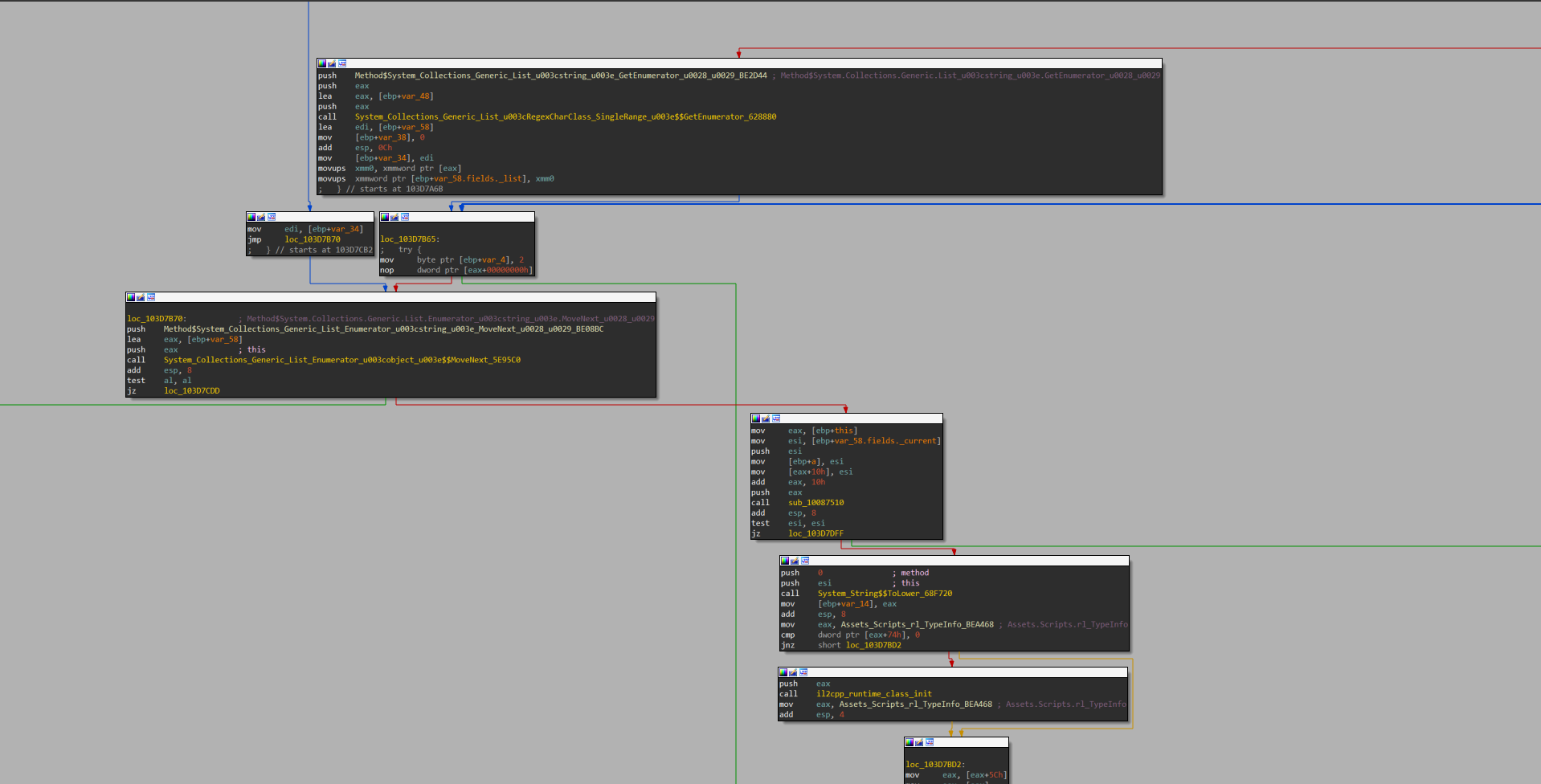
Task: Select 'mov [ebp+a], esi' line
Action: click(798, 462)
